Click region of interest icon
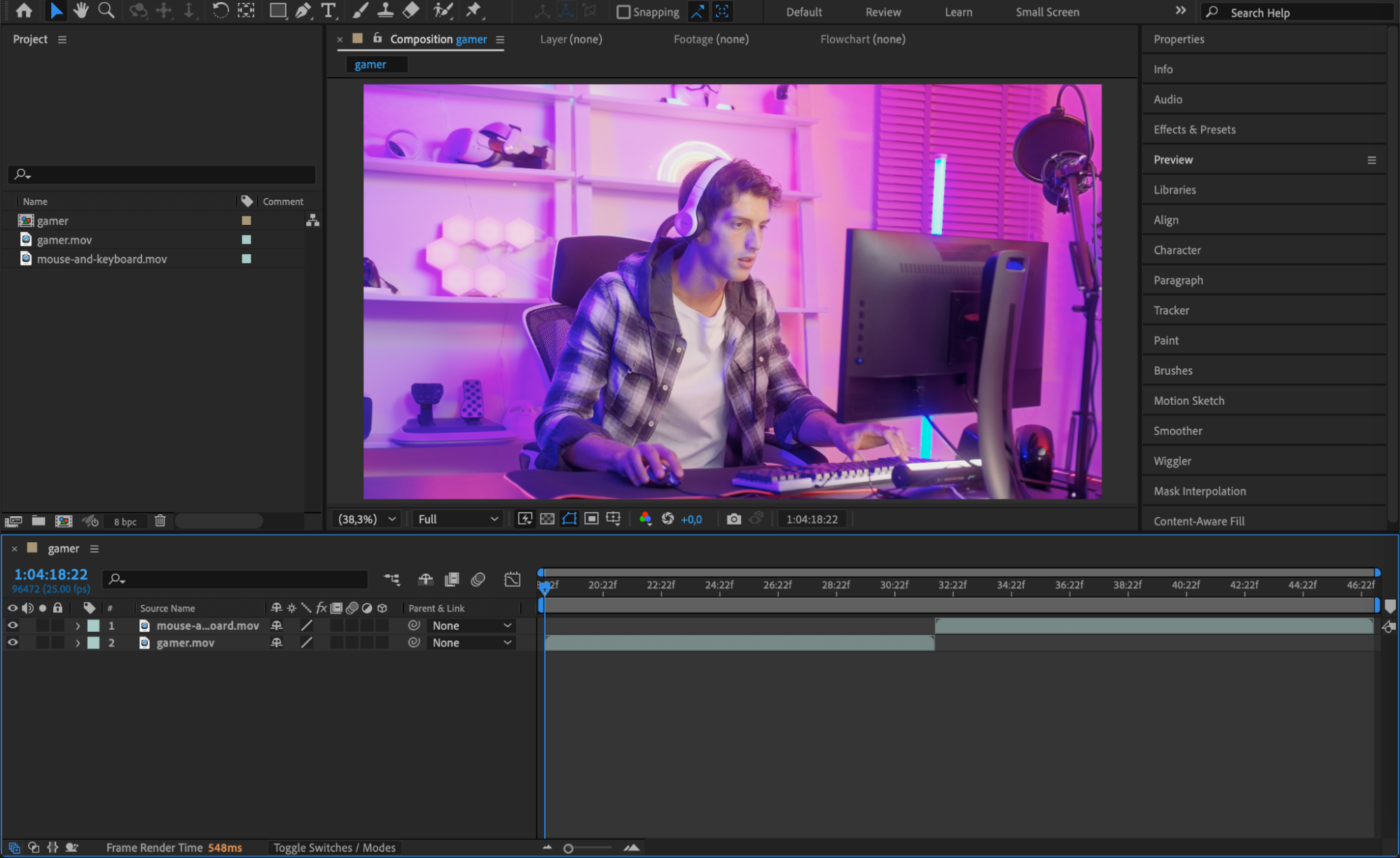This screenshot has height=858, width=1400. (592, 519)
